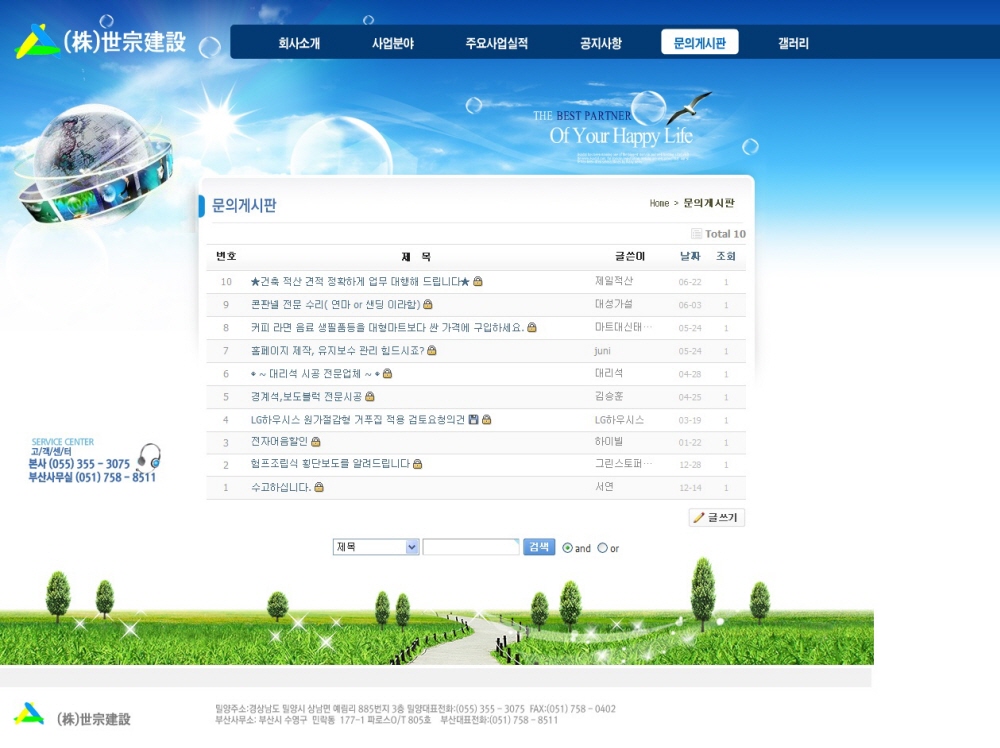The width and height of the screenshot is (1000, 748).
Task: Click the lock icon beside 수고하십니다
Action: pyautogui.click(x=319, y=488)
